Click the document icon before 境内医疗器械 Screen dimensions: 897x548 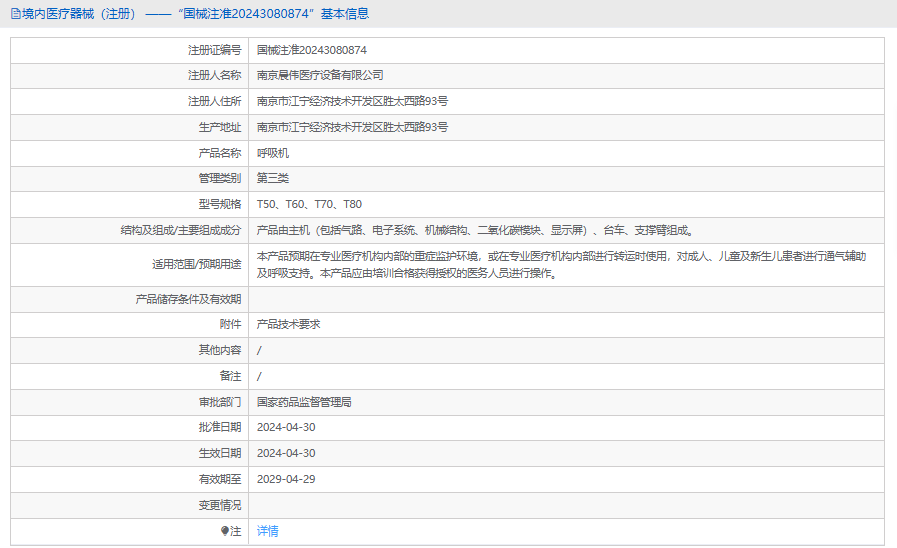[15, 14]
